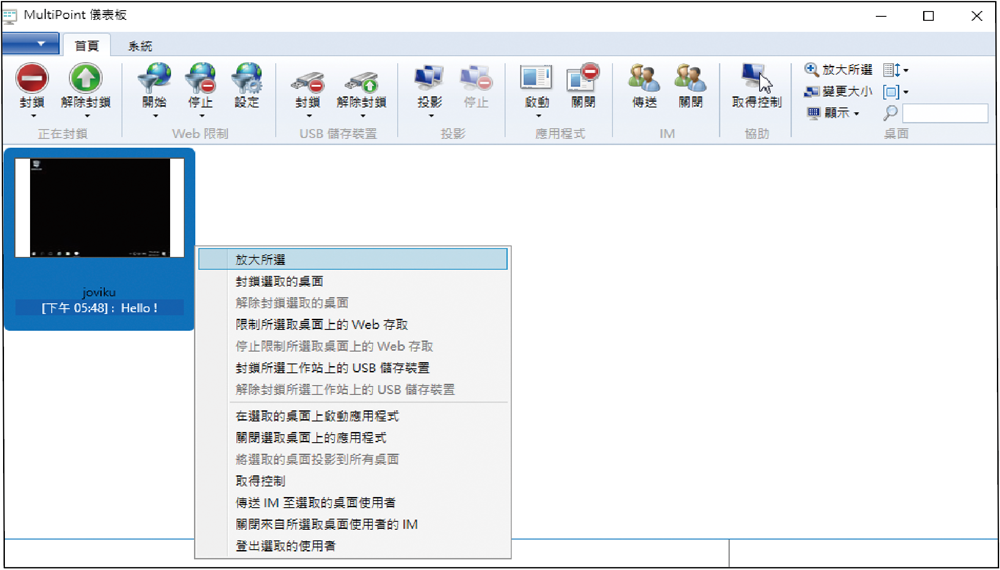Click into the ribbon search field
This screenshot has height=570, width=1000.
[945, 113]
